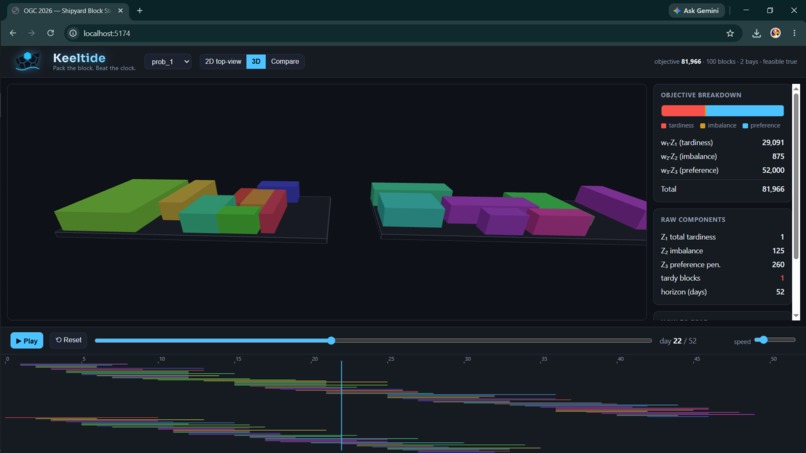This screenshot has height=453, width=806.
Task: Click the Keeltide title text
Action: click(79, 58)
